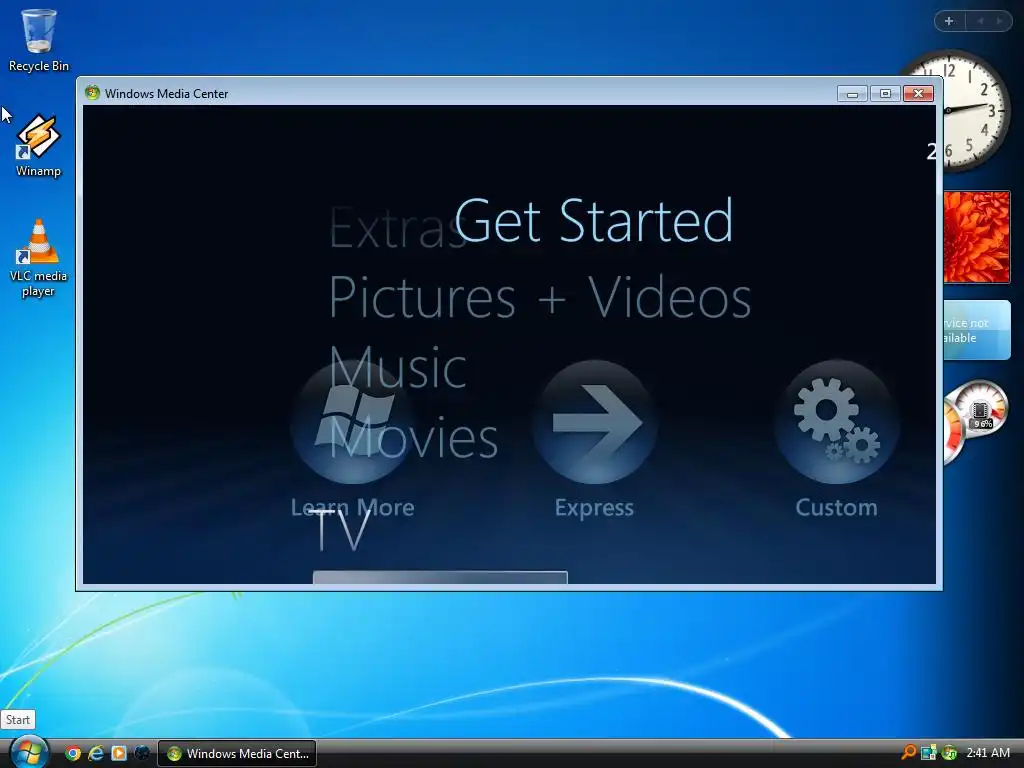Click the weather service not available gadget

(x=977, y=330)
